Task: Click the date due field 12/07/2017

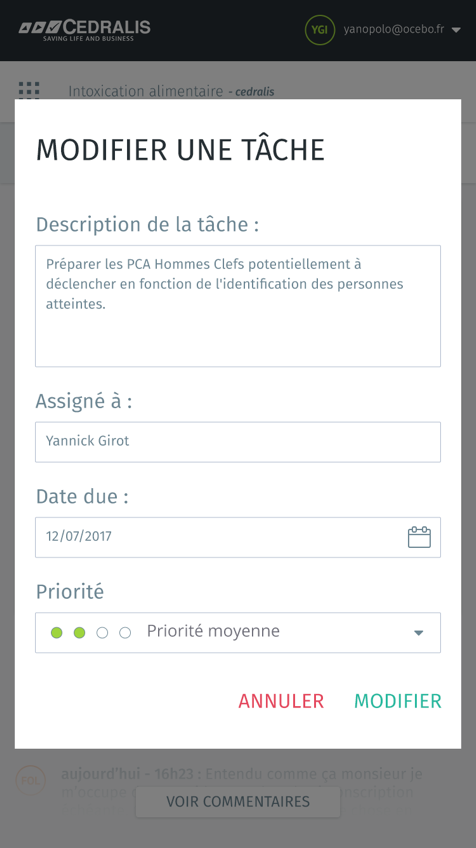Action: tap(238, 537)
